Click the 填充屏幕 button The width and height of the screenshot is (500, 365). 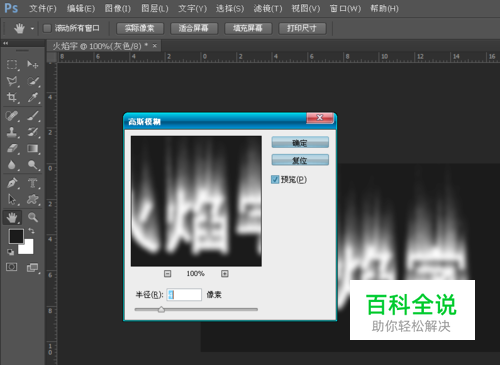tap(248, 28)
